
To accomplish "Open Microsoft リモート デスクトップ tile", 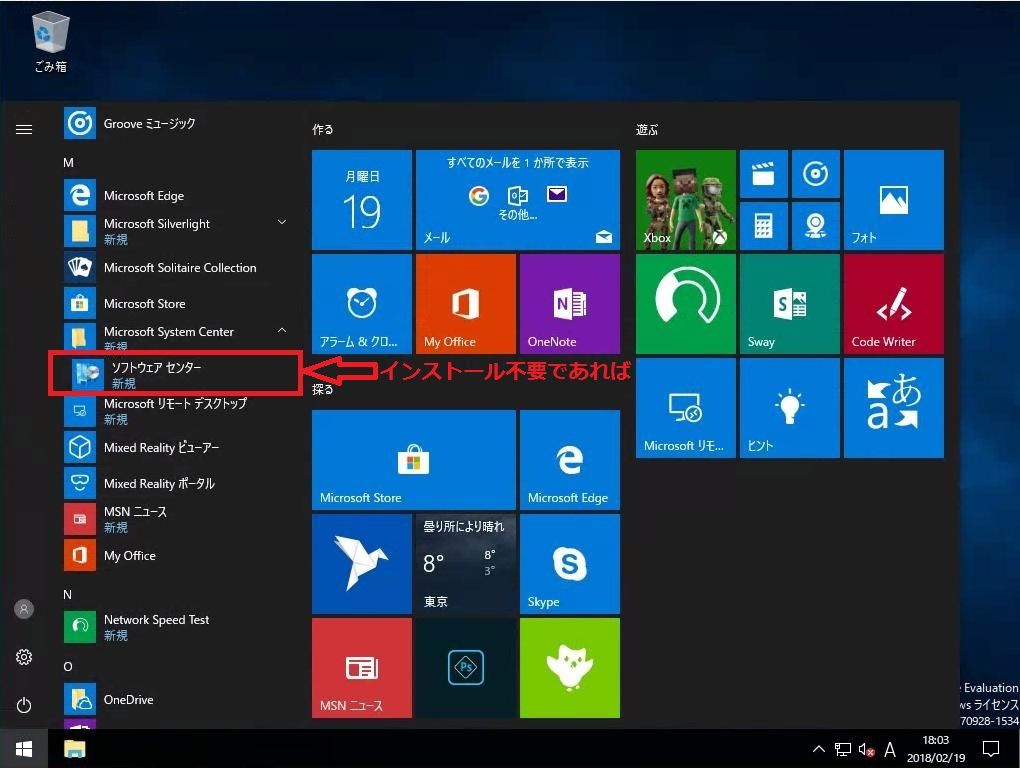I will (686, 408).
